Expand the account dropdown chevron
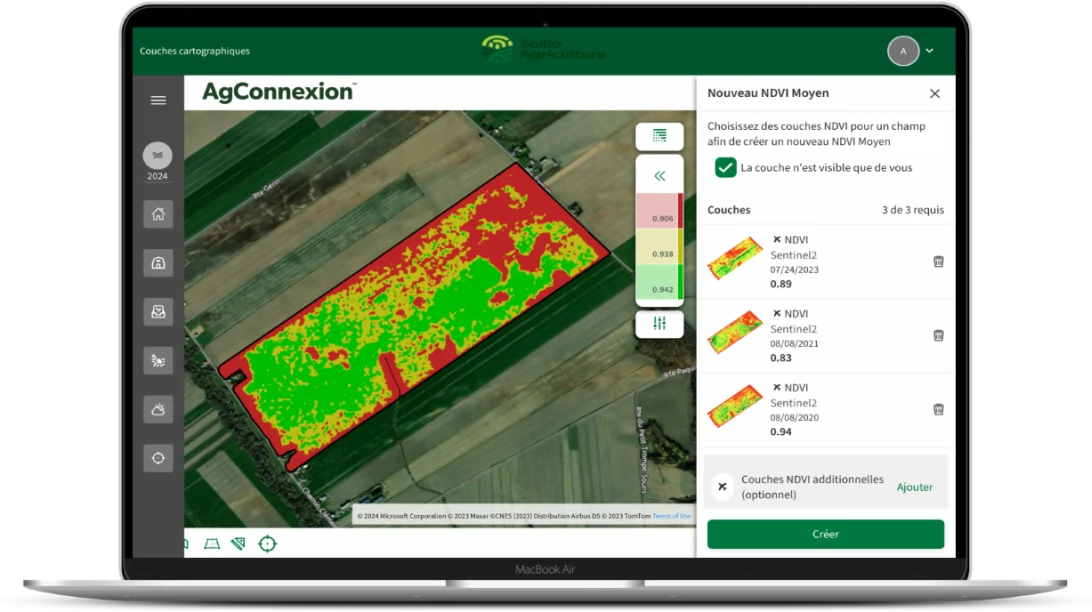The width and height of the screenshot is (1092, 612). 930,51
